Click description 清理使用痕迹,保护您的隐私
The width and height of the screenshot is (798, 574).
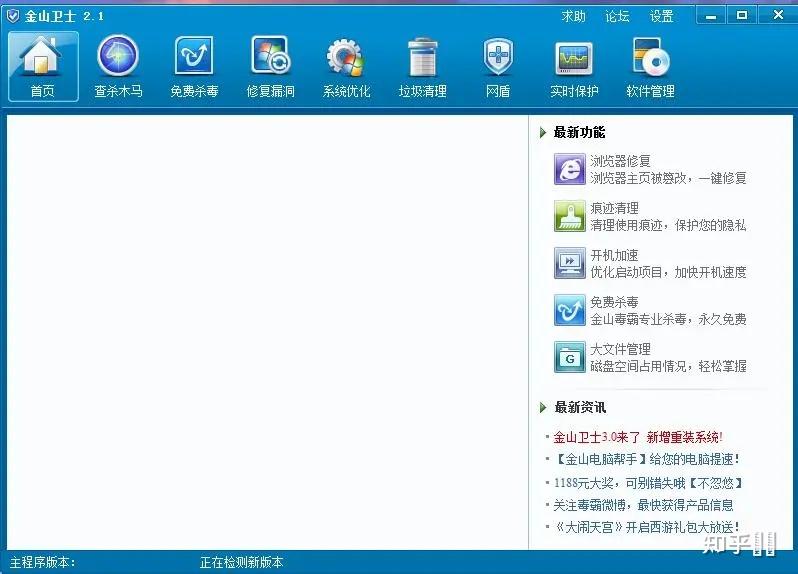click(668, 225)
